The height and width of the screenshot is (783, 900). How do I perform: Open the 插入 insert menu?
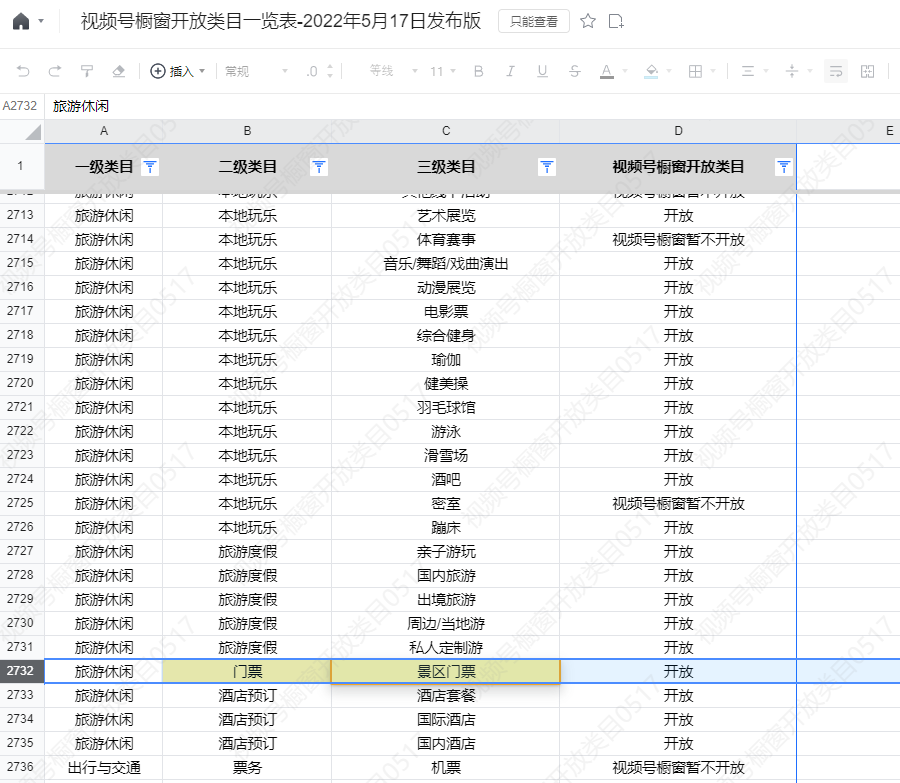tap(177, 71)
